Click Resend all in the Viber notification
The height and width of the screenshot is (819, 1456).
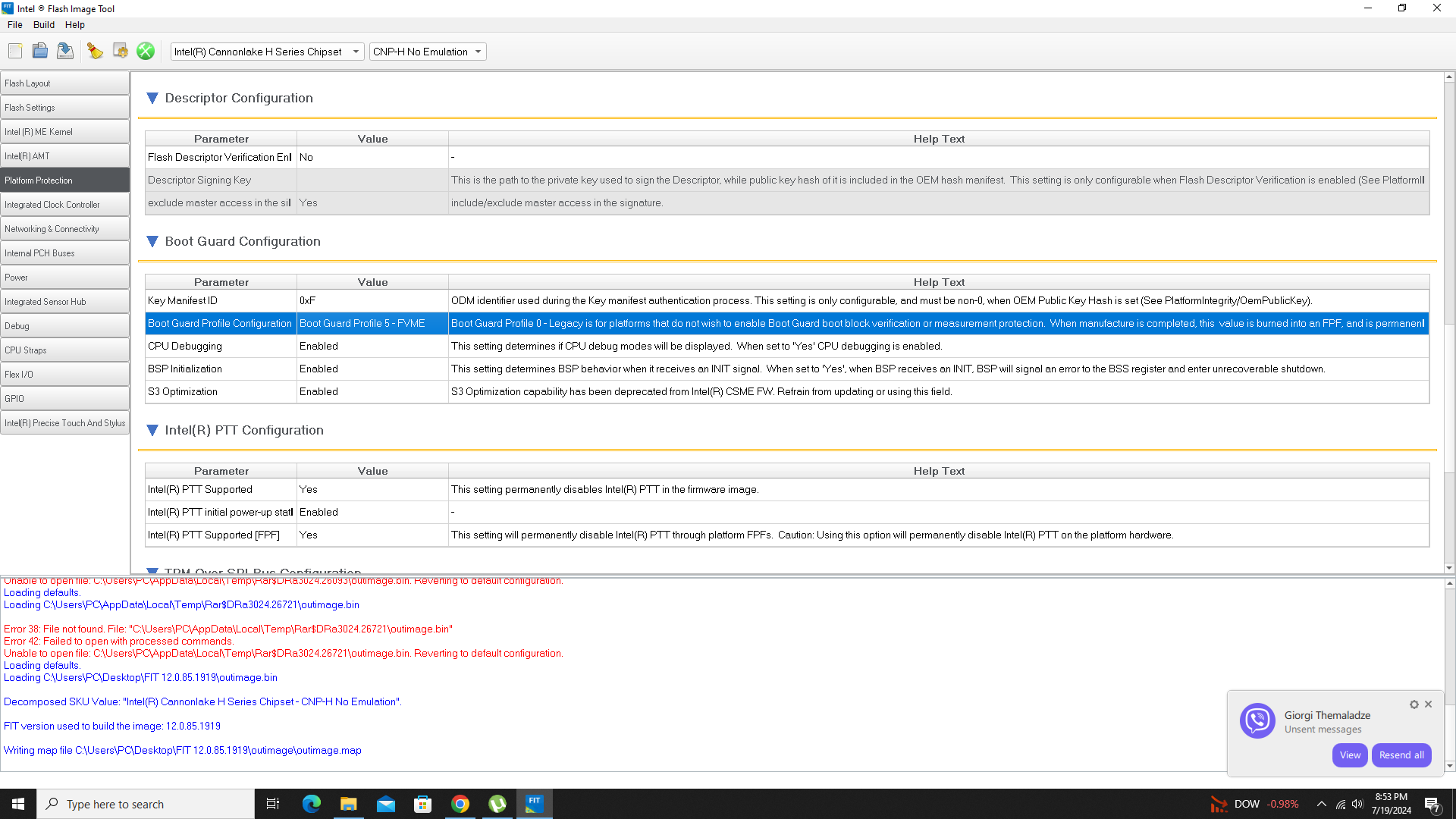[1401, 755]
